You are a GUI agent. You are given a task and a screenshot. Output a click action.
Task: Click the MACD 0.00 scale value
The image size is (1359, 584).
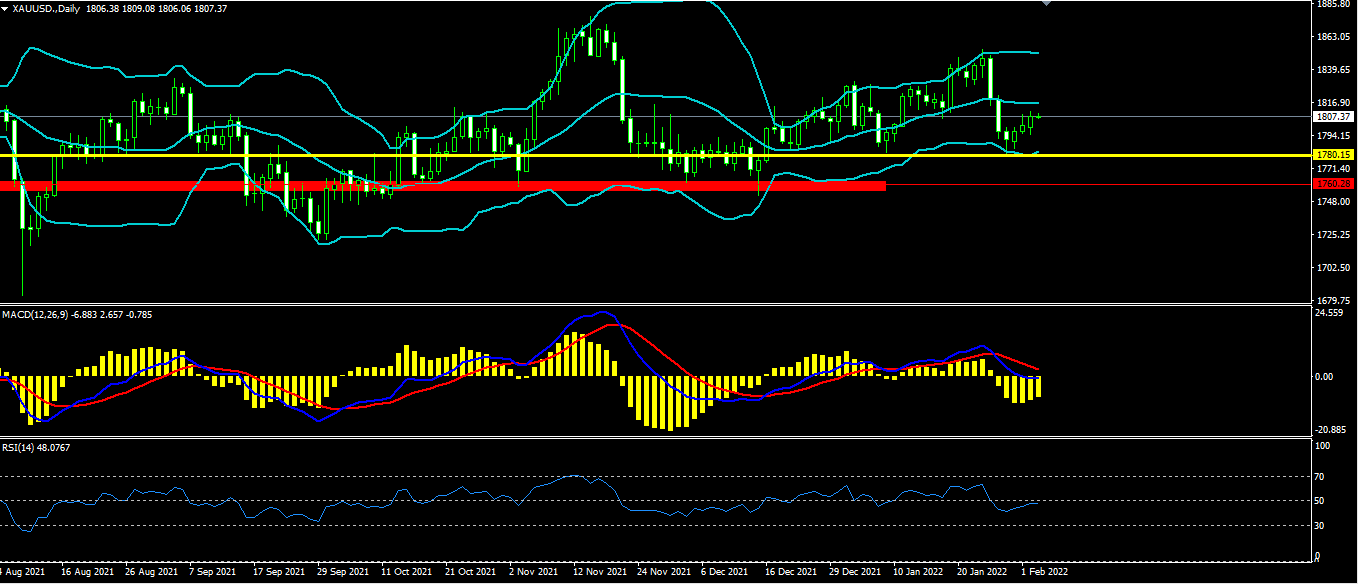click(1323, 377)
